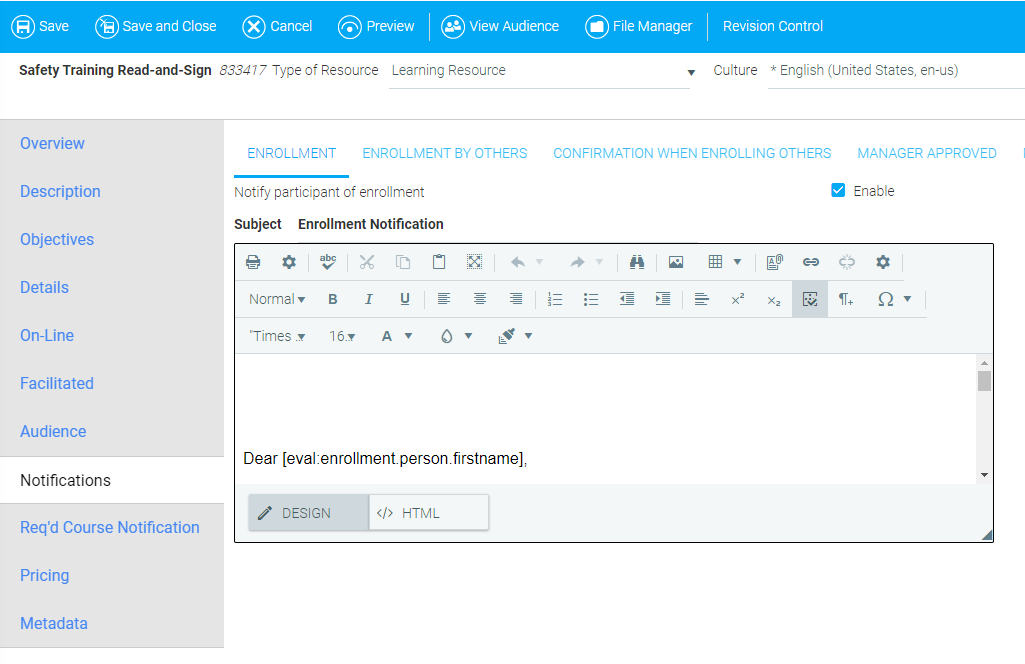Apply italic formatting
Image resolution: width=1025 pixels, height=664 pixels.
point(368,299)
